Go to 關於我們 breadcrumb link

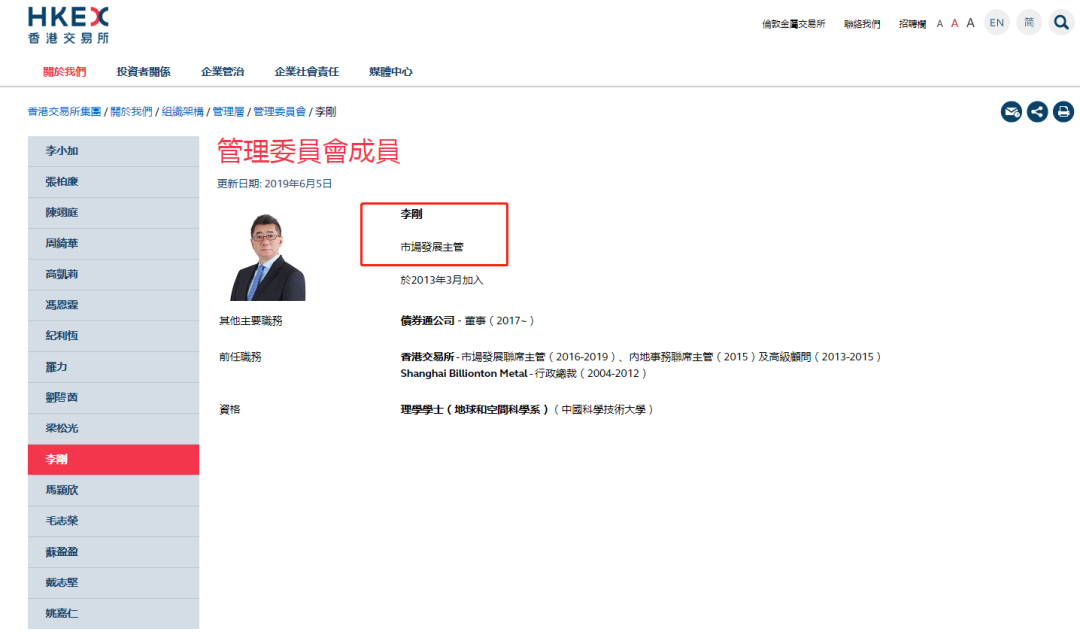(x=132, y=112)
